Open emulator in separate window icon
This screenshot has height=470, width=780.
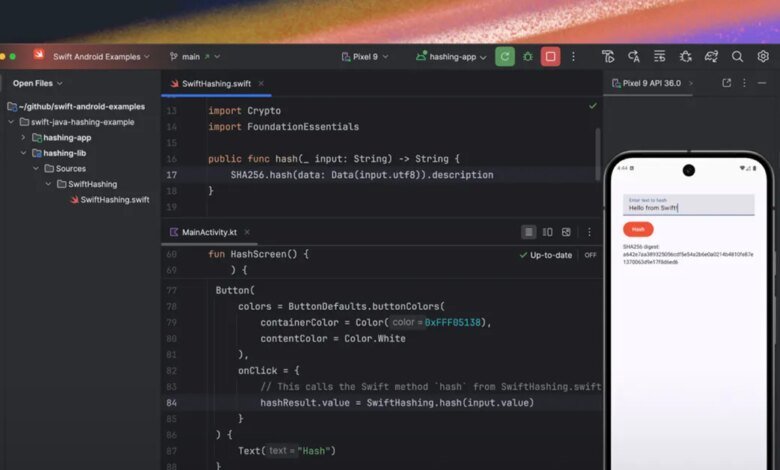tap(726, 83)
